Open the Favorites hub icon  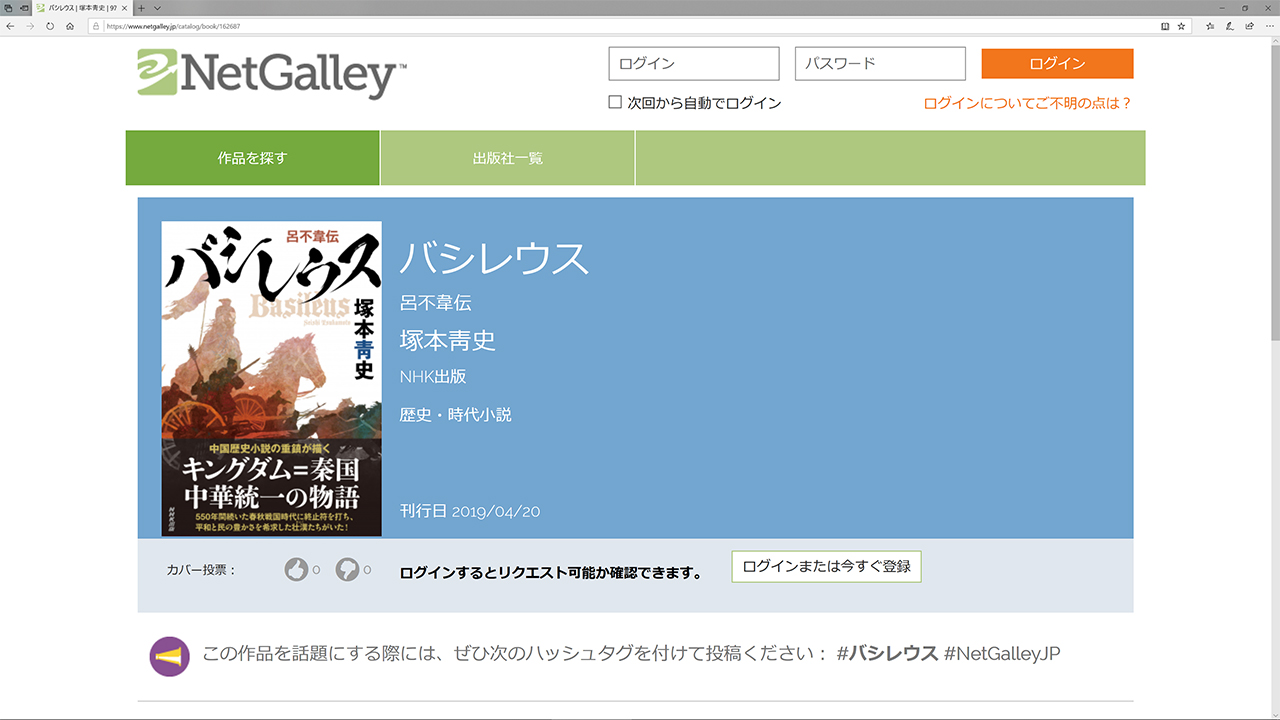1210,26
